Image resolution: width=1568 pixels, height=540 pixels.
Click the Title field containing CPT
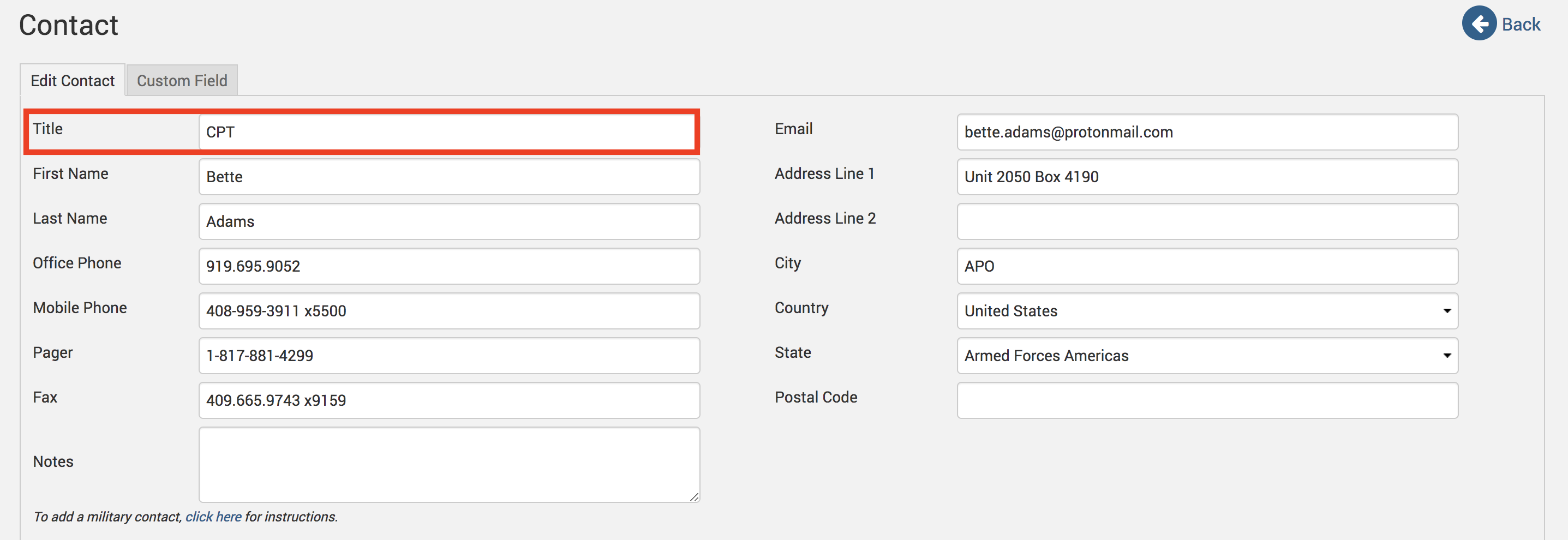pyautogui.click(x=449, y=132)
